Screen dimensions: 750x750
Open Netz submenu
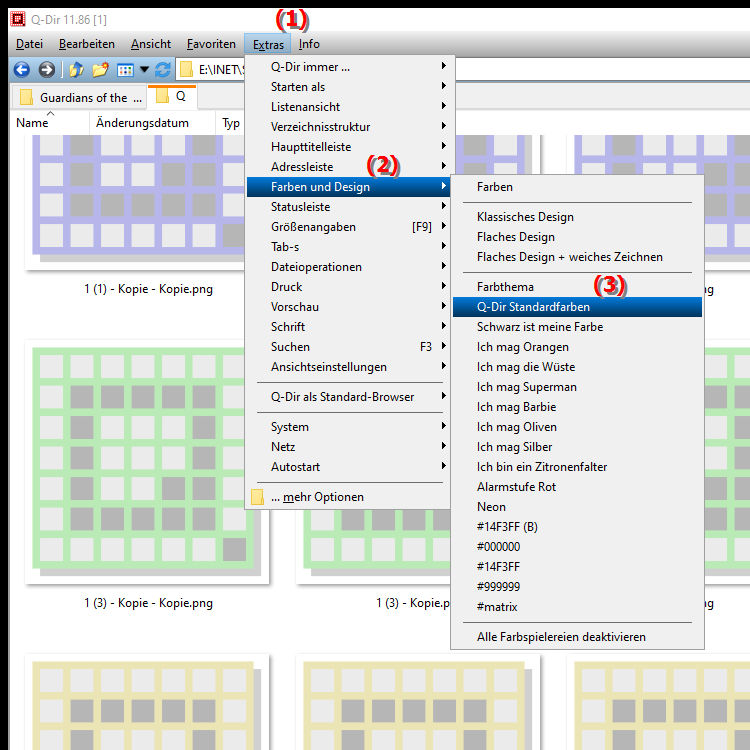[x=348, y=447]
